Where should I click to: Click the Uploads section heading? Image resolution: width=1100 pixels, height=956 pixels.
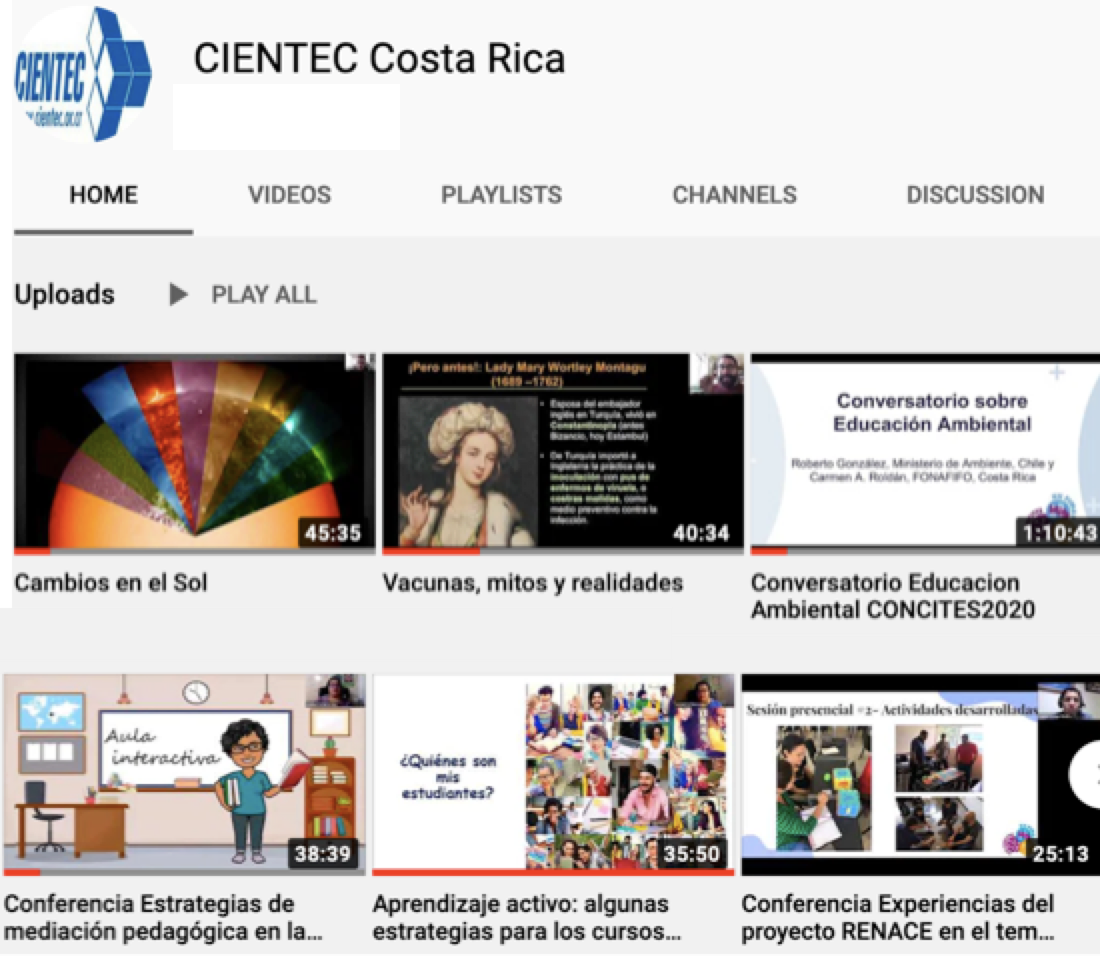point(64,295)
